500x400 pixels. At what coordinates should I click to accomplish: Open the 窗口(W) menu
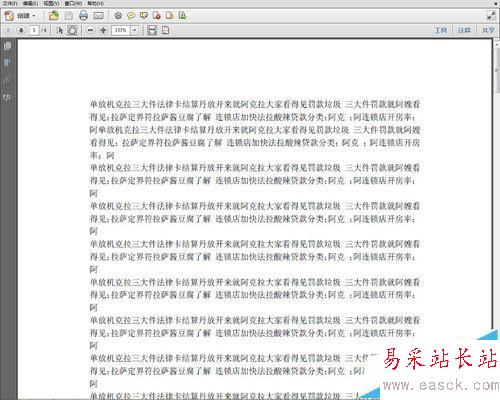[x=73, y=3]
